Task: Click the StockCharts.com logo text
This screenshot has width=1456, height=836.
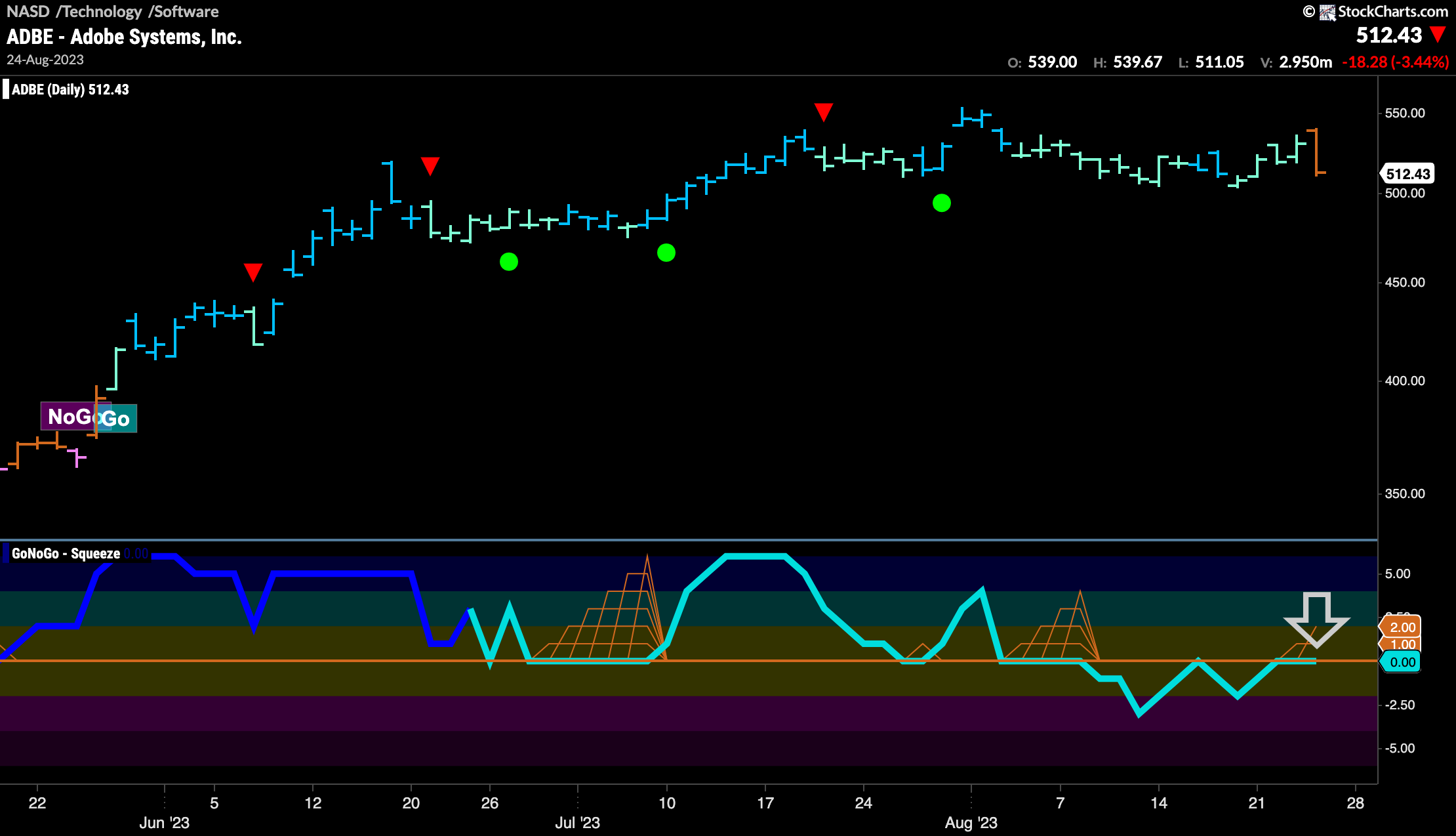Action: coord(1392,12)
